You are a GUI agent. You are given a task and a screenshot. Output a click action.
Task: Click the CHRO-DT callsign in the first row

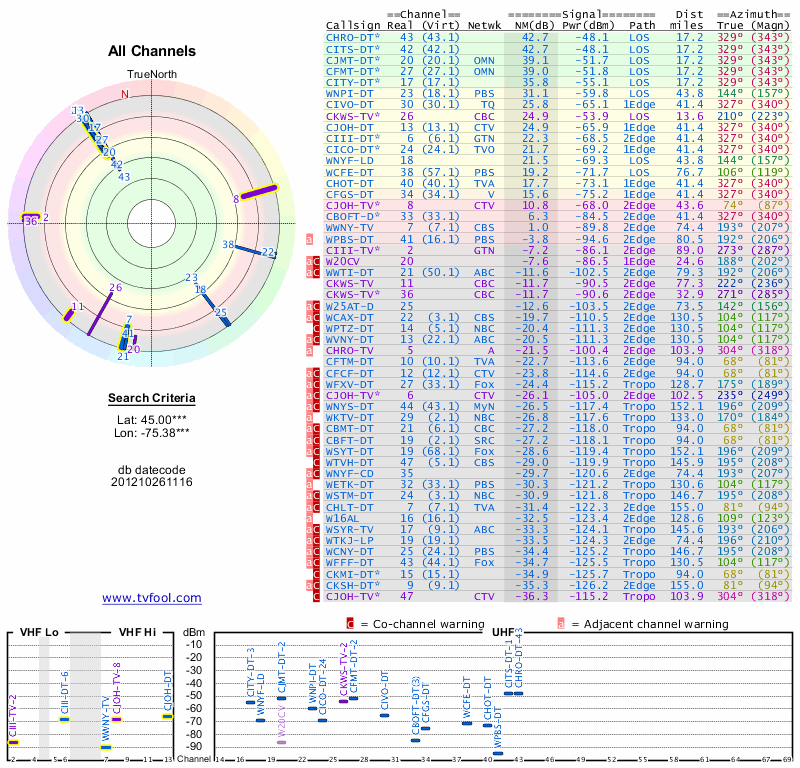click(x=350, y=37)
